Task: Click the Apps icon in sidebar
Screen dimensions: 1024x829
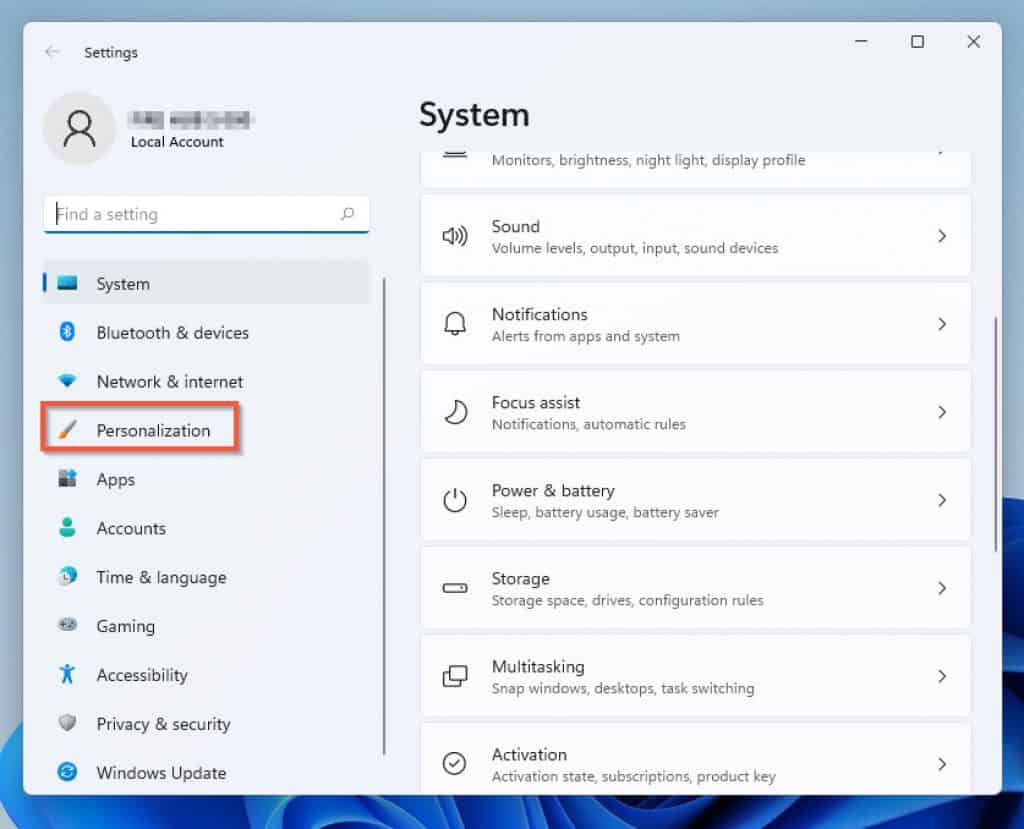Action: point(67,478)
